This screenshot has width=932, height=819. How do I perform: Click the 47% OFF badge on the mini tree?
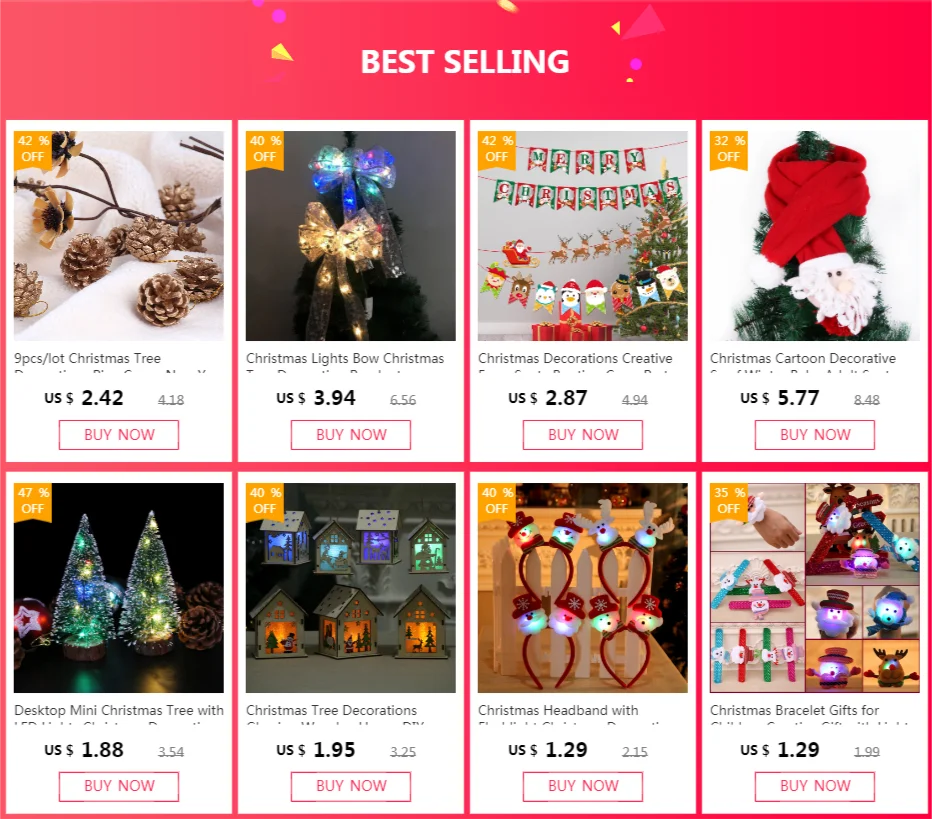pos(33,501)
